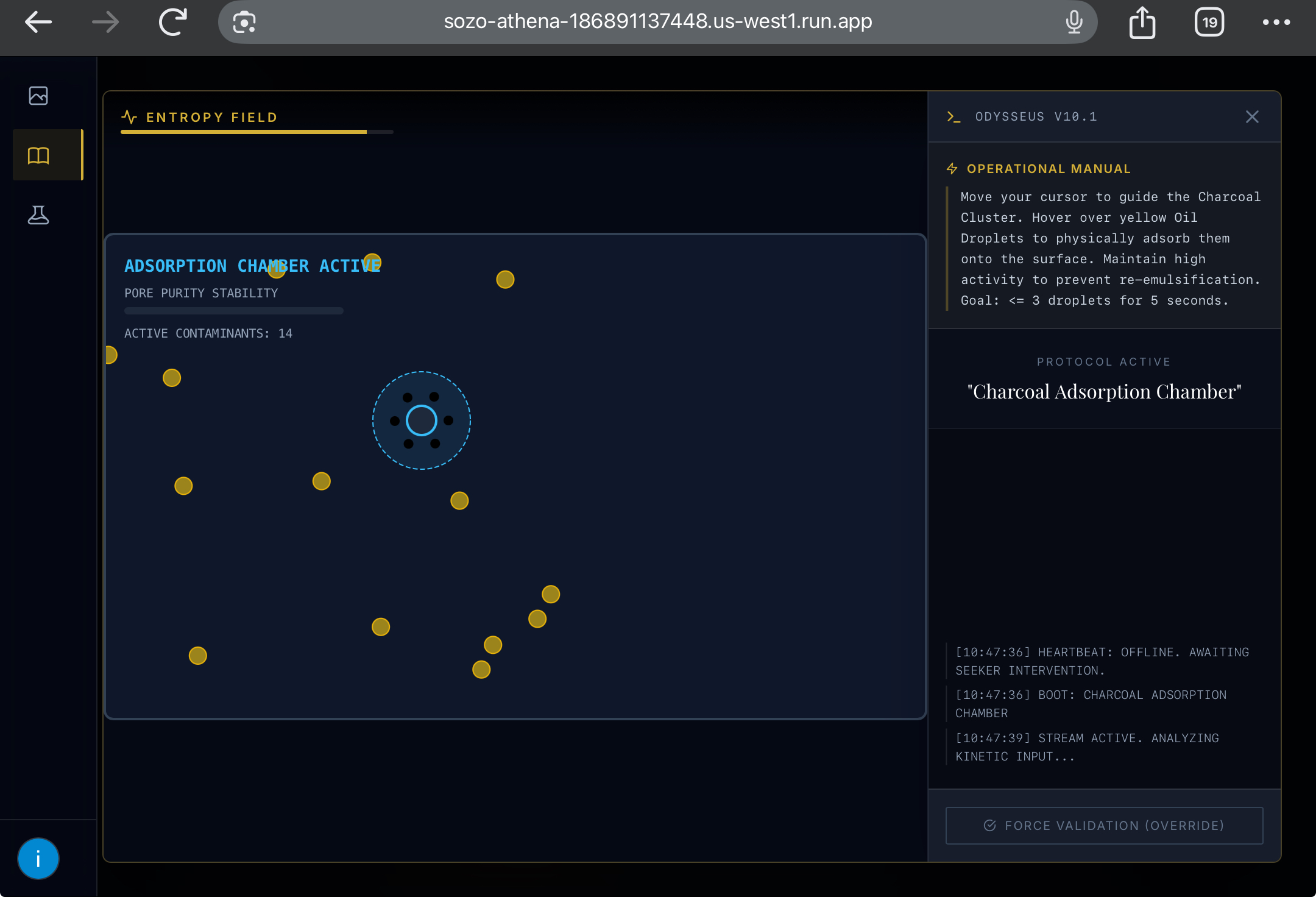Screen dimensions: 1316x897
Task: Click the Operational Manual heading
Action: point(1048,169)
